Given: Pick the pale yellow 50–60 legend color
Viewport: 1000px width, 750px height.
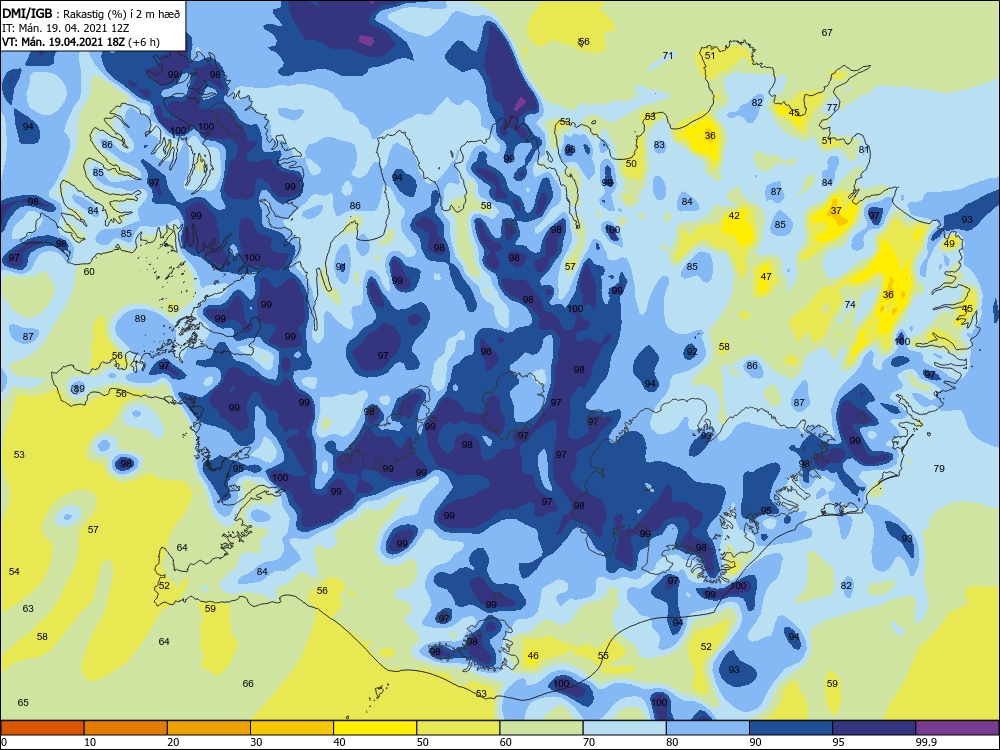Looking at the screenshot, I should (x=458, y=728).
